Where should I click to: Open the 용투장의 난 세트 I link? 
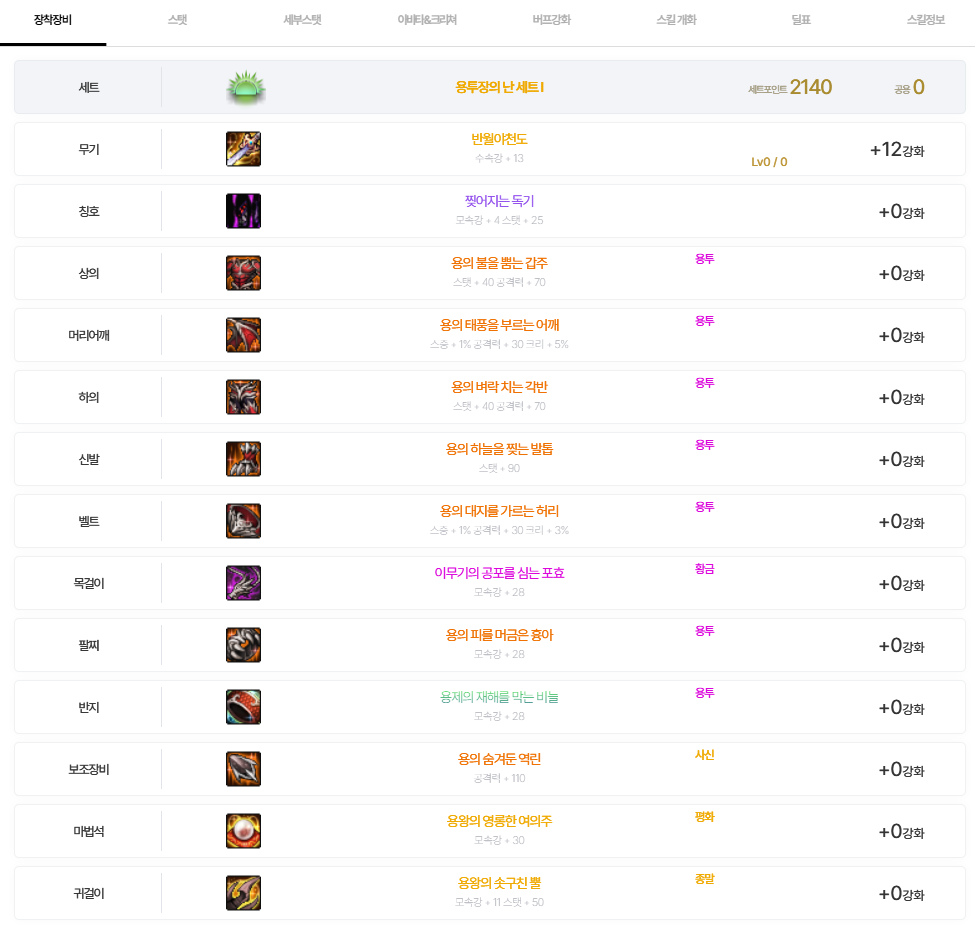point(499,87)
